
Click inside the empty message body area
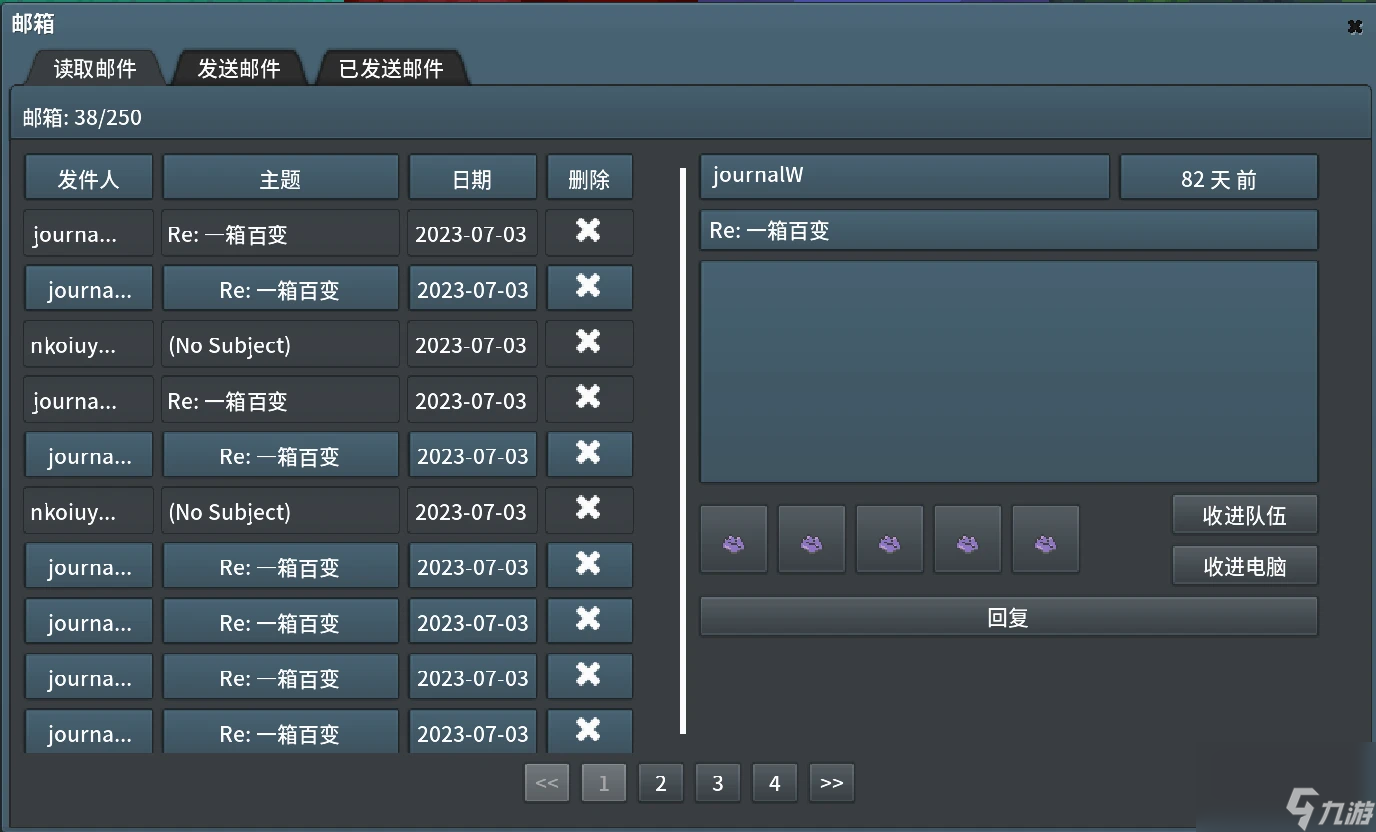coord(1009,372)
